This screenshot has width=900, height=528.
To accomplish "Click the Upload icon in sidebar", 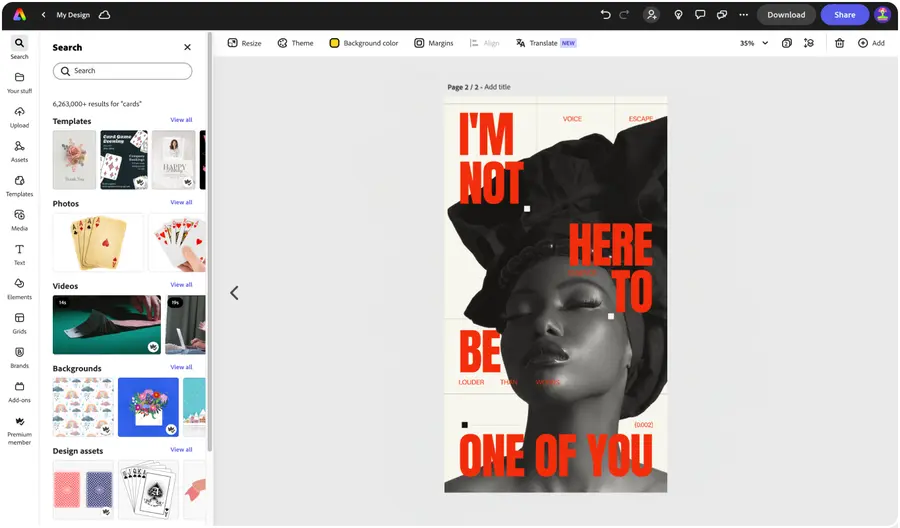I will pos(20,117).
